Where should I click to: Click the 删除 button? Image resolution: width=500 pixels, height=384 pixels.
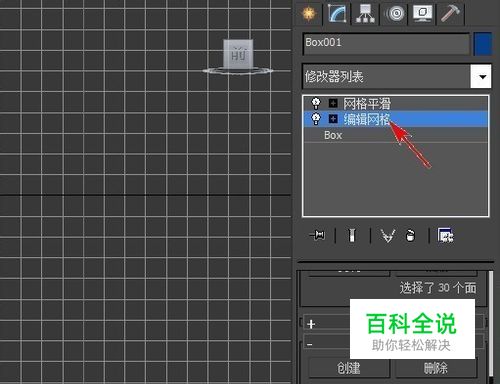436,368
